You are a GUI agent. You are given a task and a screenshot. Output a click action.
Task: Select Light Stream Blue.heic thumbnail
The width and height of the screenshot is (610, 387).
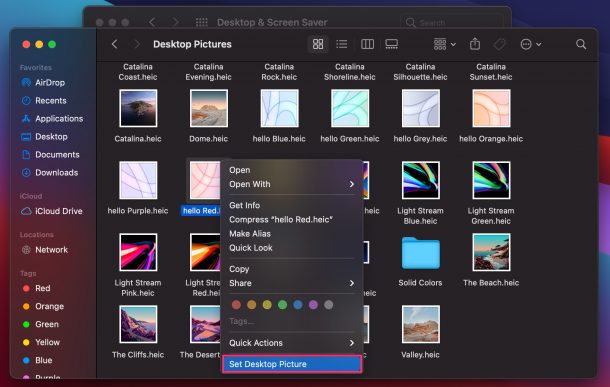pyautogui.click(x=421, y=180)
